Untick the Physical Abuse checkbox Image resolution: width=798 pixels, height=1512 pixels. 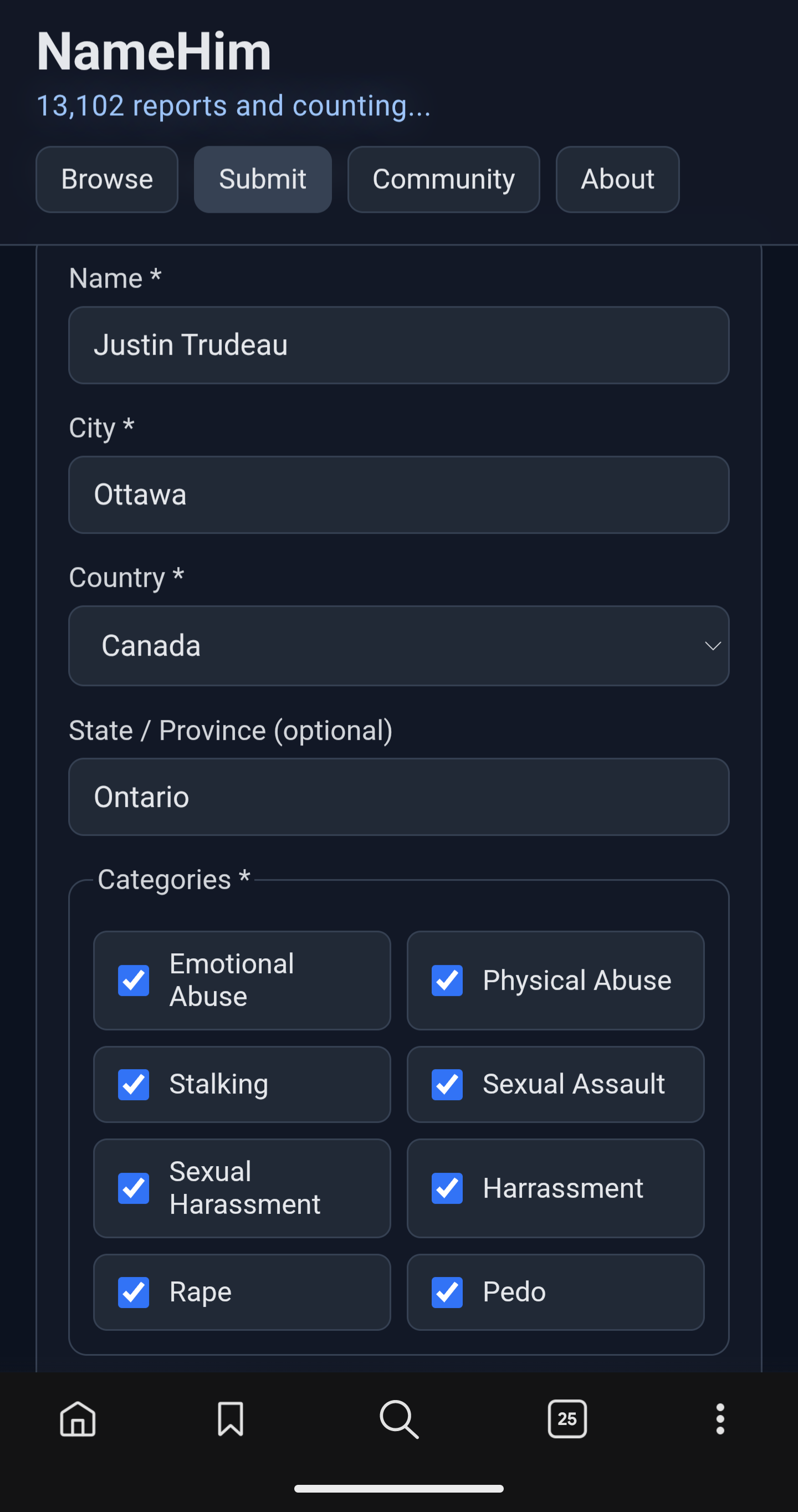pos(447,980)
